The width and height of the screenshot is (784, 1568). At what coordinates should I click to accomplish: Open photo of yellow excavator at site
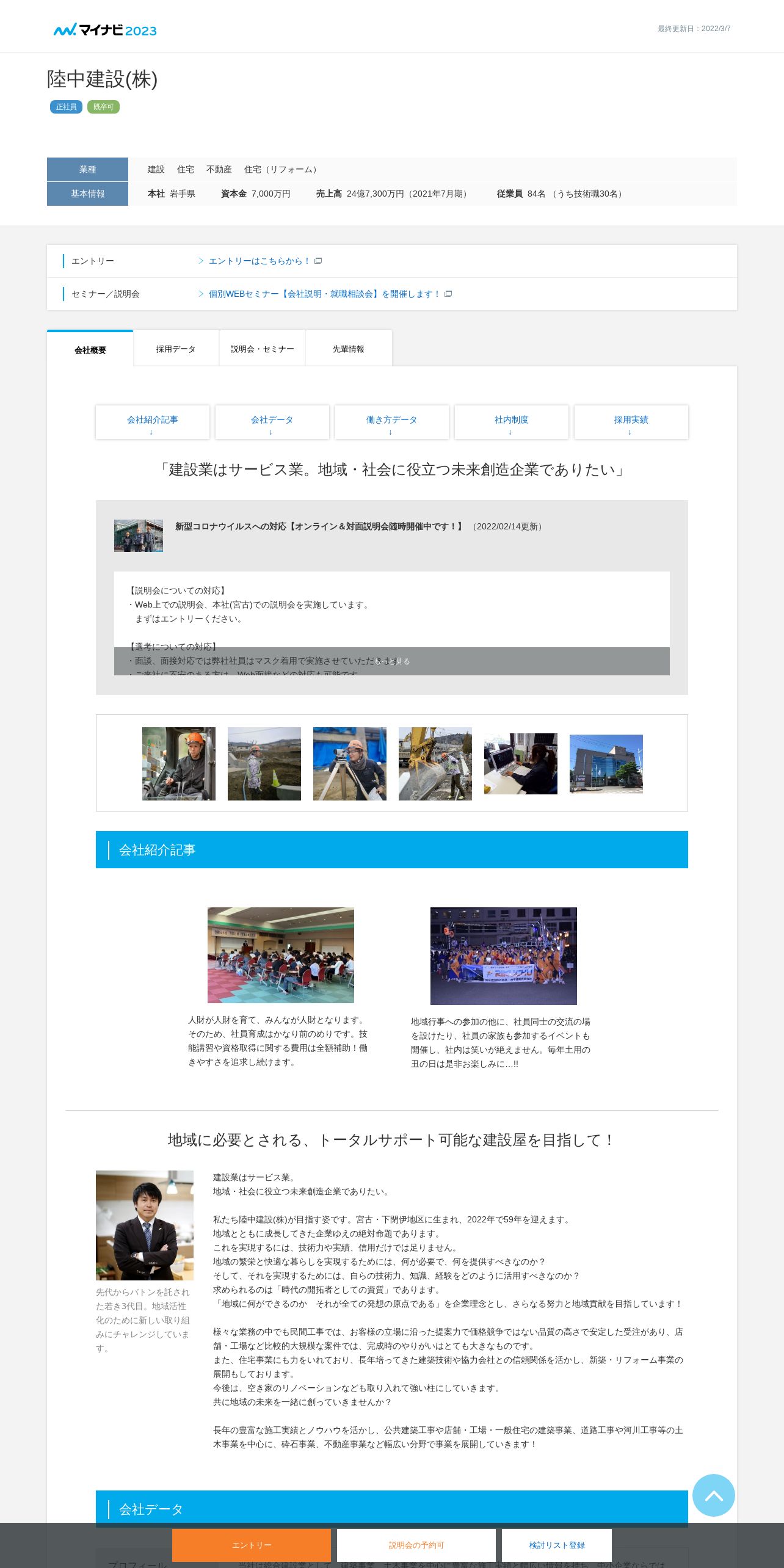point(435,763)
